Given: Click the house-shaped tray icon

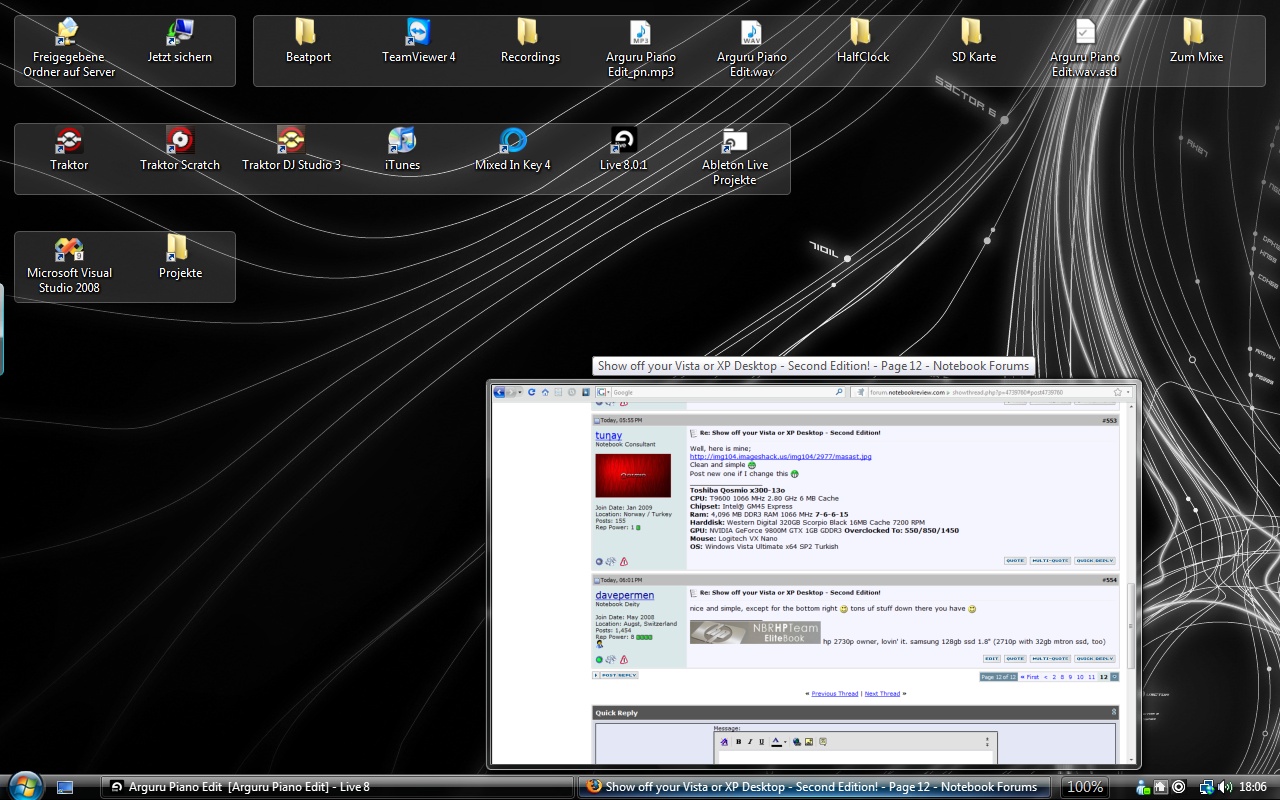Looking at the screenshot, I should [x=1160, y=787].
